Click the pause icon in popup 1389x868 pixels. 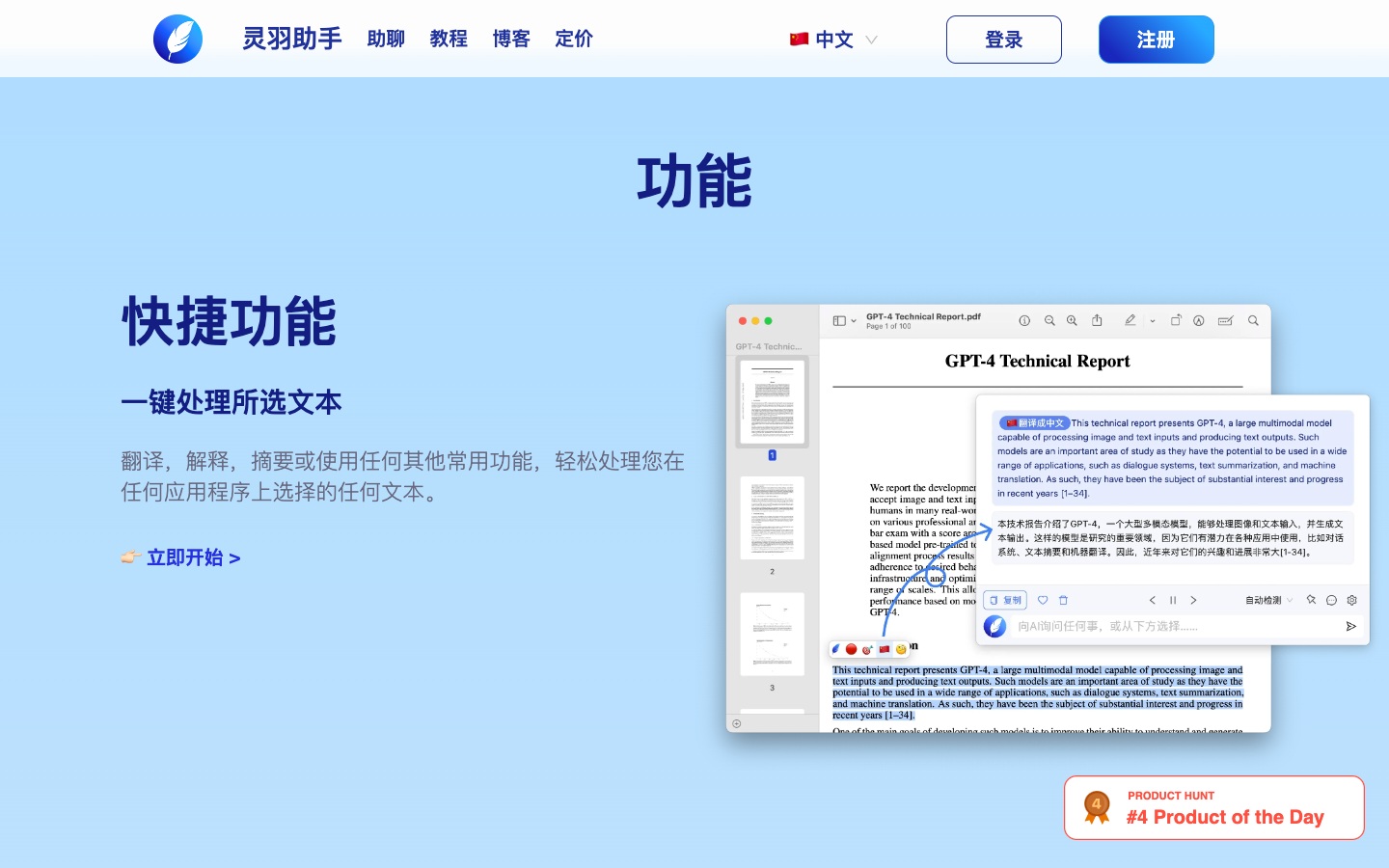tap(1173, 600)
